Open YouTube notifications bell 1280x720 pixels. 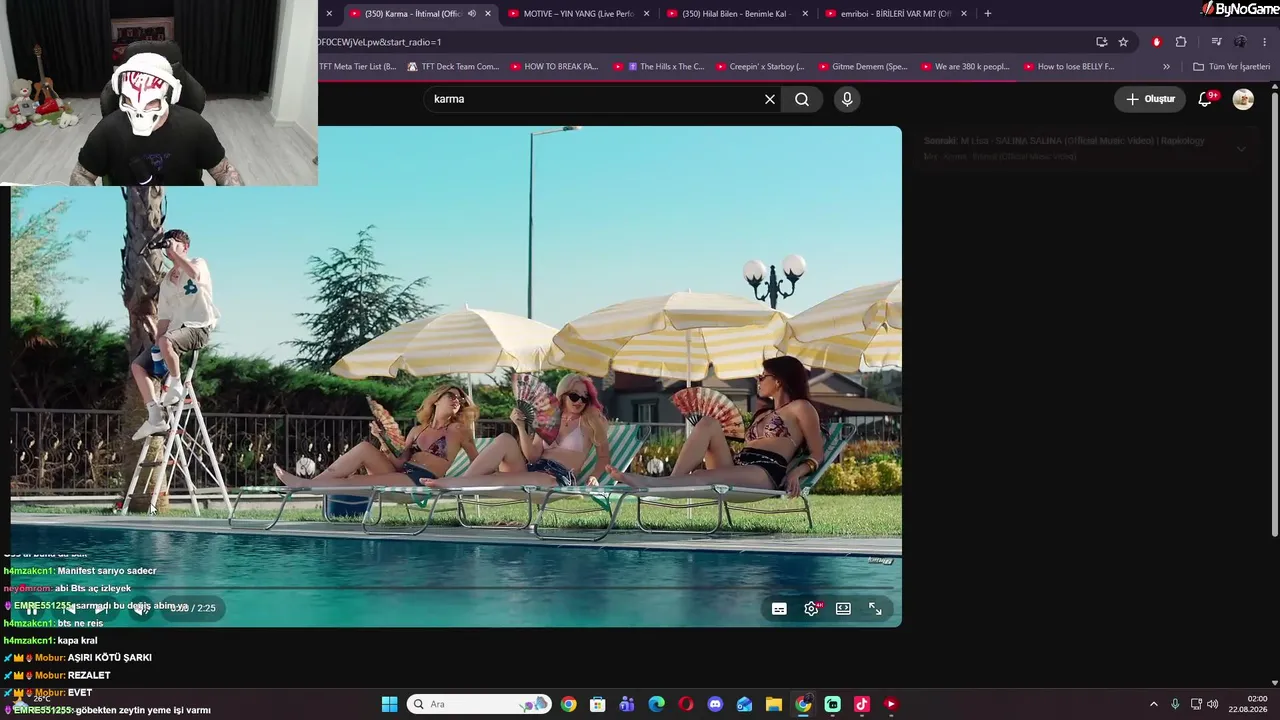(1205, 99)
